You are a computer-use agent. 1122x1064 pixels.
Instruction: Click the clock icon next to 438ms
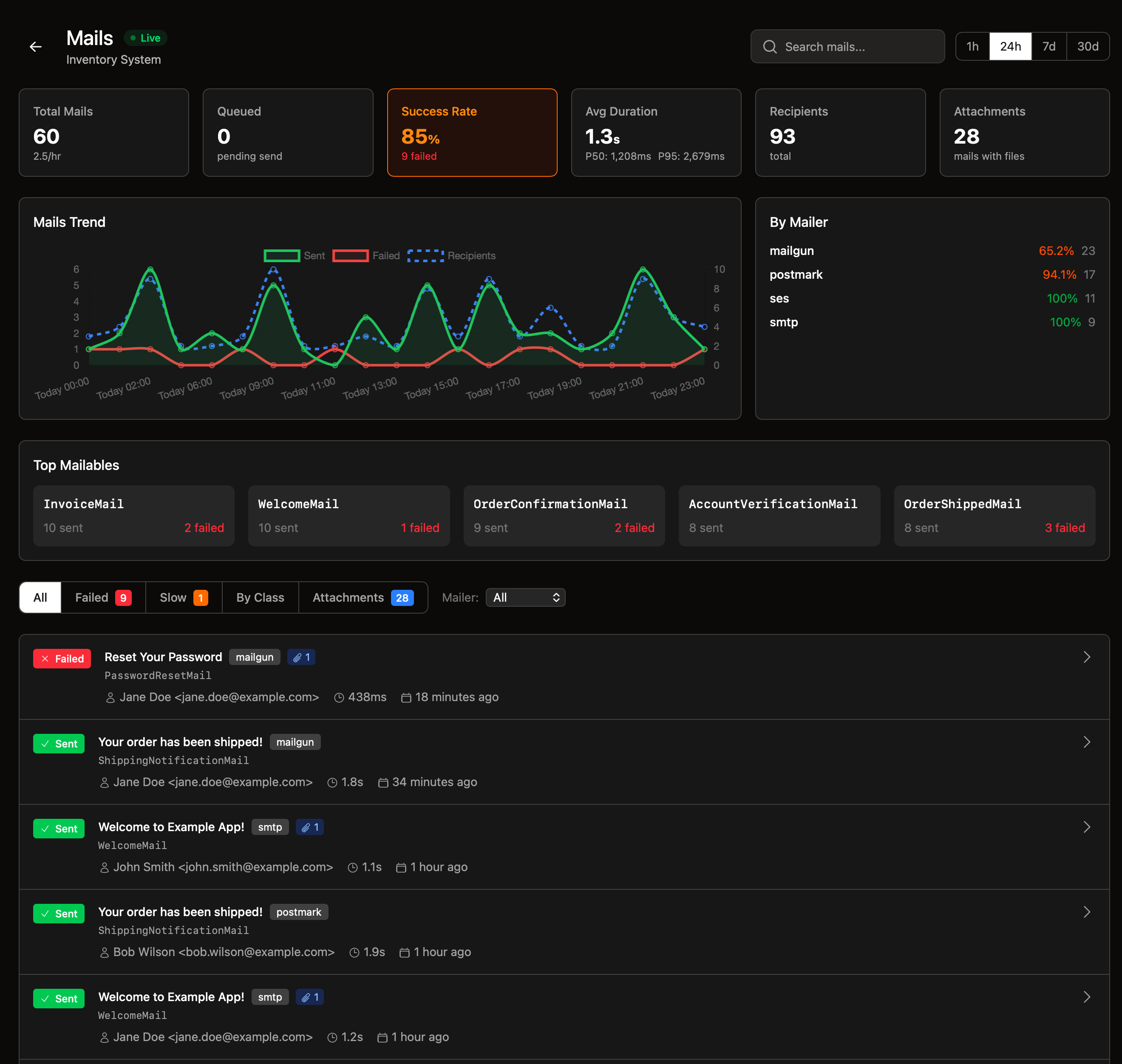point(339,698)
